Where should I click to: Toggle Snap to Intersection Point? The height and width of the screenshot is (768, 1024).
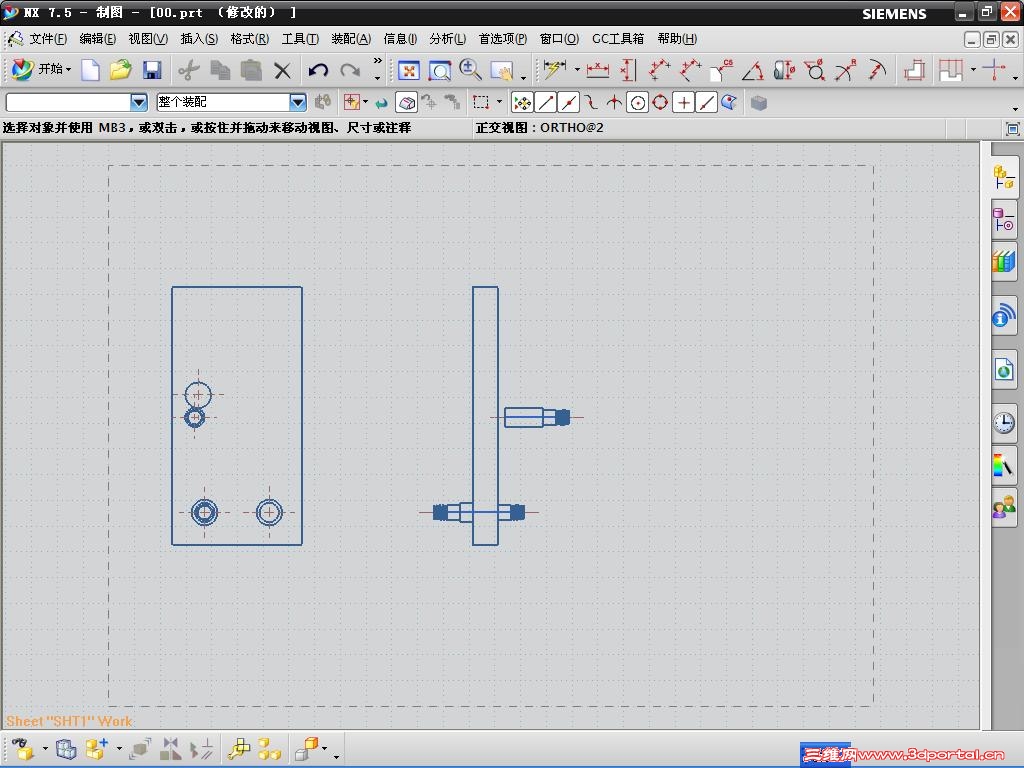coord(614,103)
